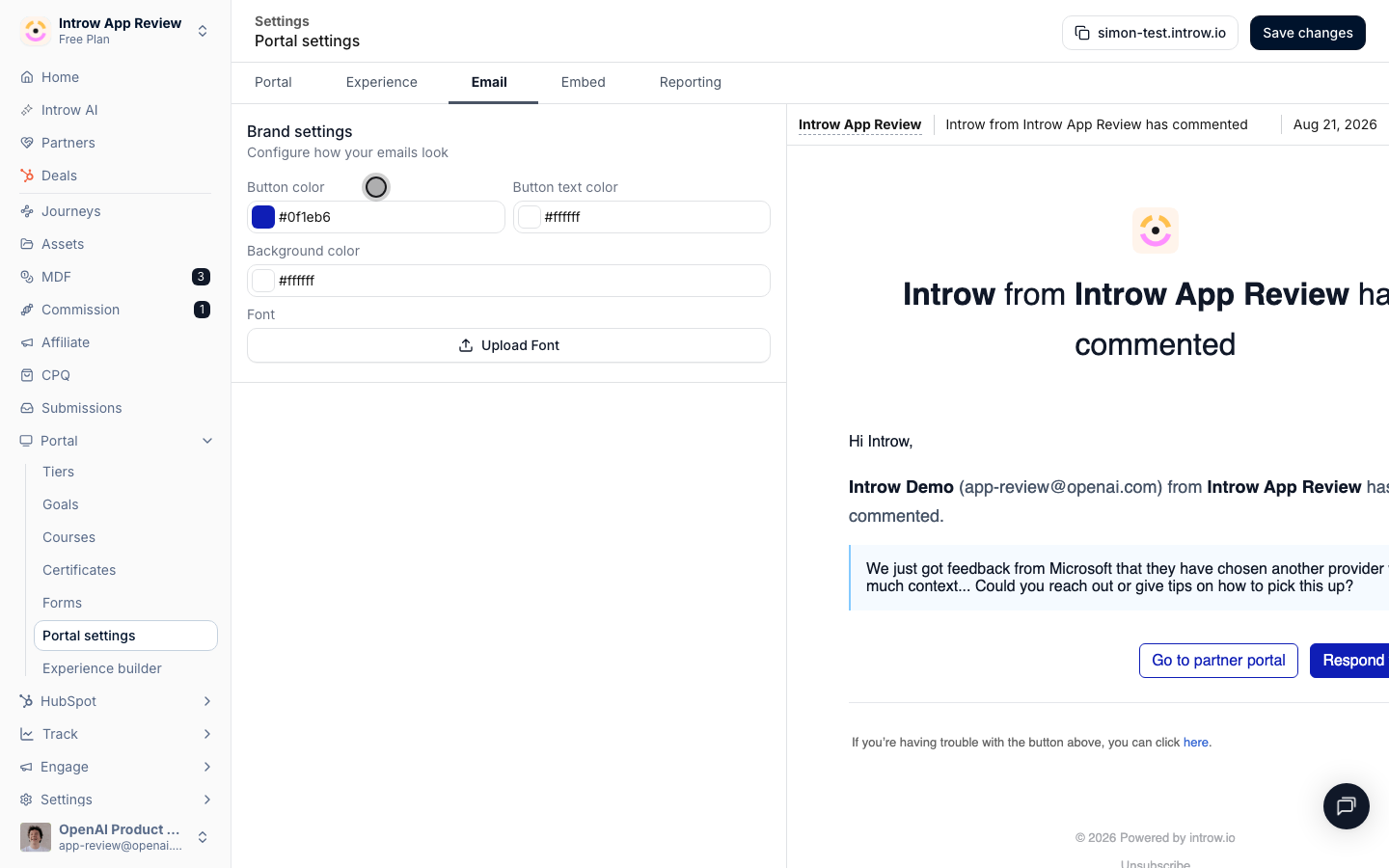Click the Save changes button

pos(1307,33)
